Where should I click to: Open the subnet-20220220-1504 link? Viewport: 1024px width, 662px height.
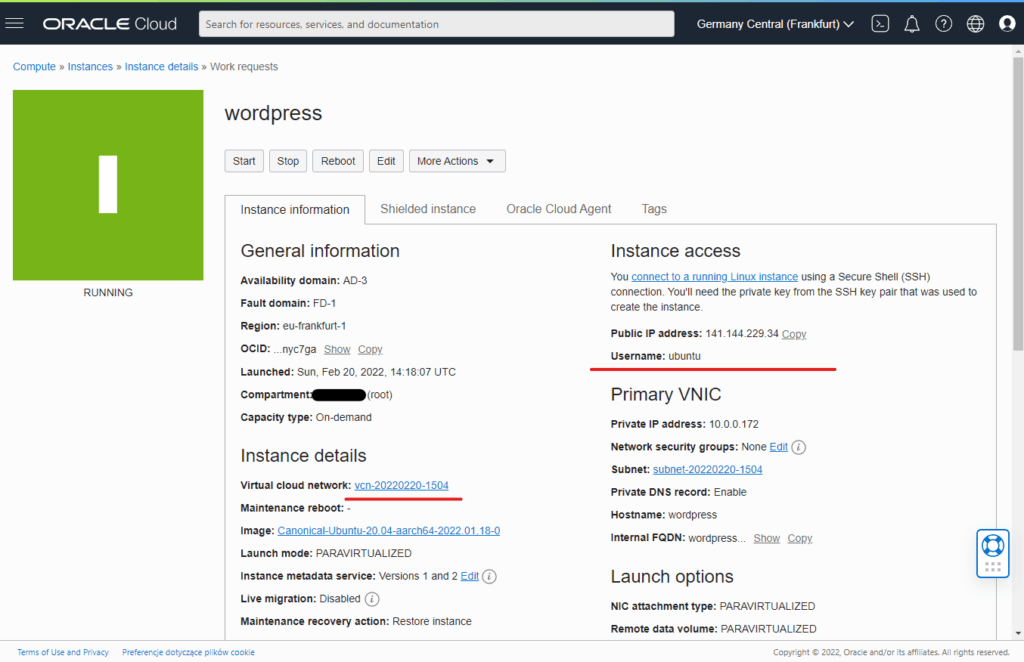pos(708,469)
